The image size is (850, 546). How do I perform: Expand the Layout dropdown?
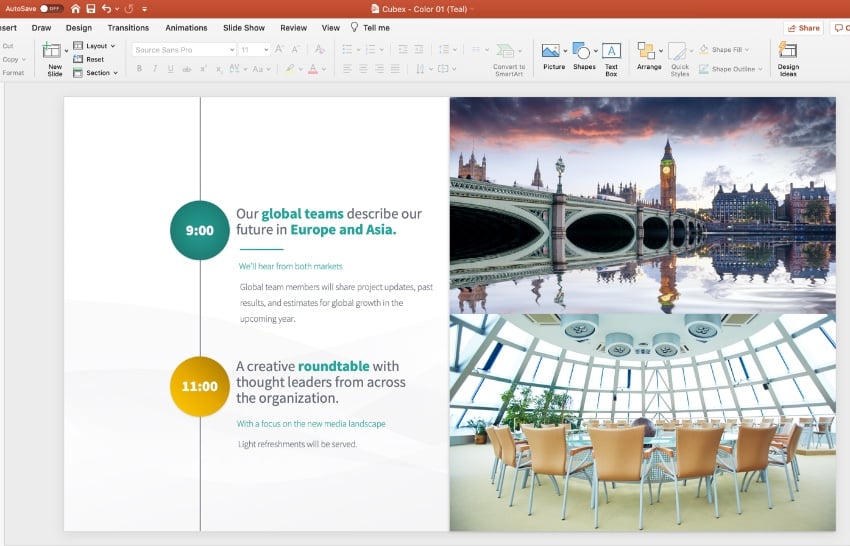[x=98, y=46]
